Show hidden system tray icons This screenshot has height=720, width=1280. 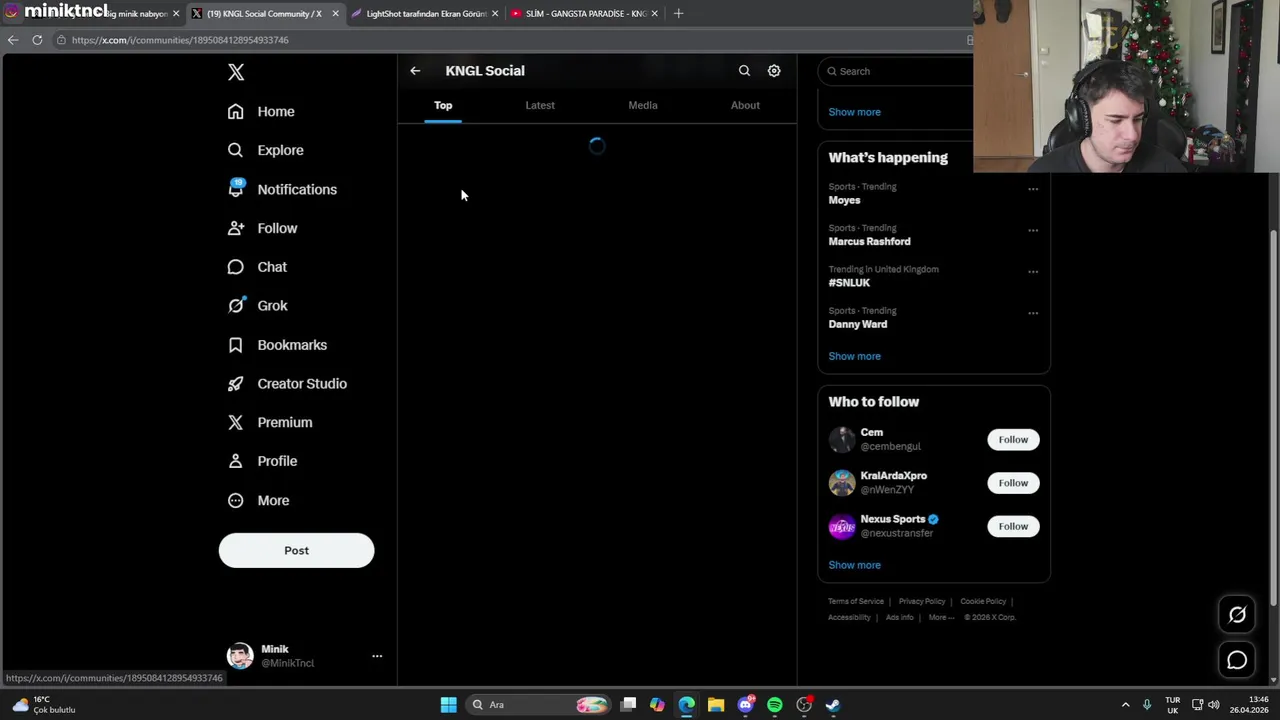[1125, 705]
